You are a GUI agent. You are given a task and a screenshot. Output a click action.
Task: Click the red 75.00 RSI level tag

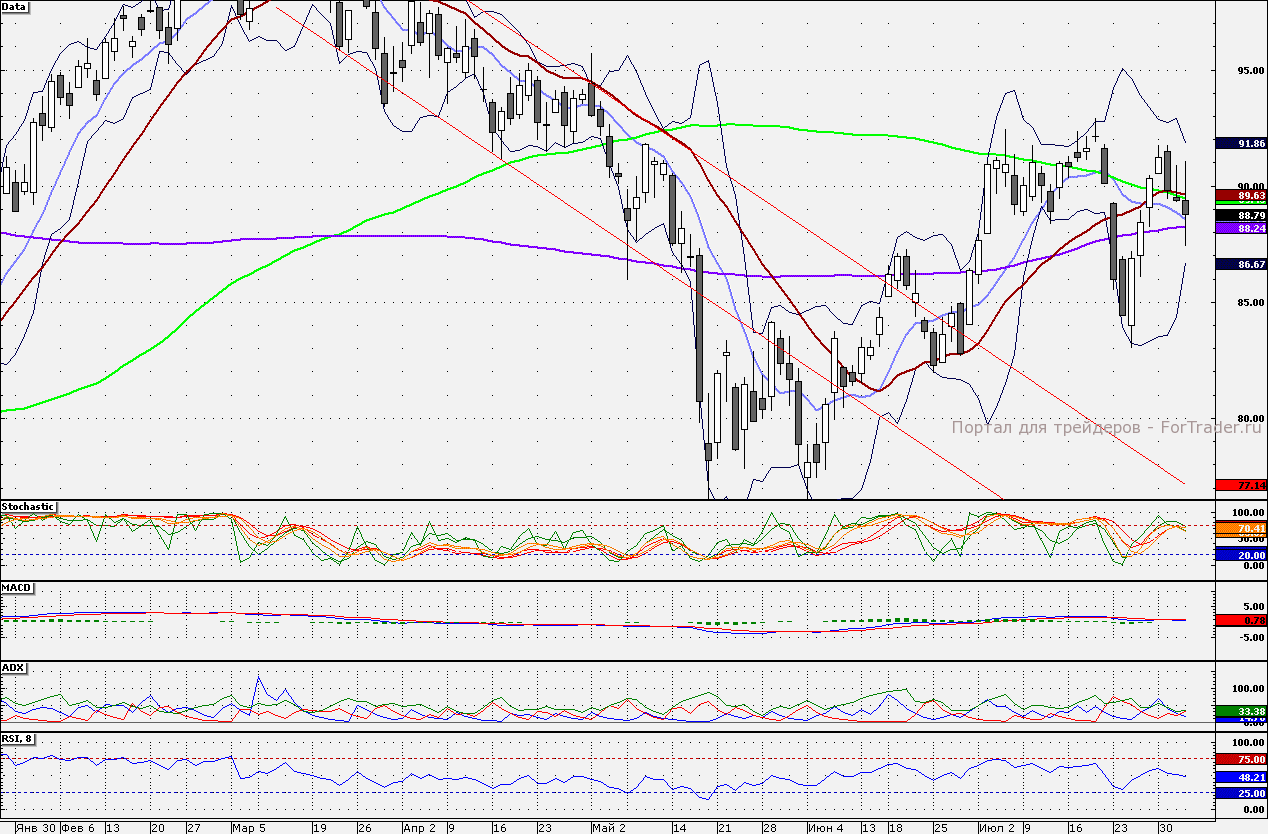click(x=1241, y=760)
